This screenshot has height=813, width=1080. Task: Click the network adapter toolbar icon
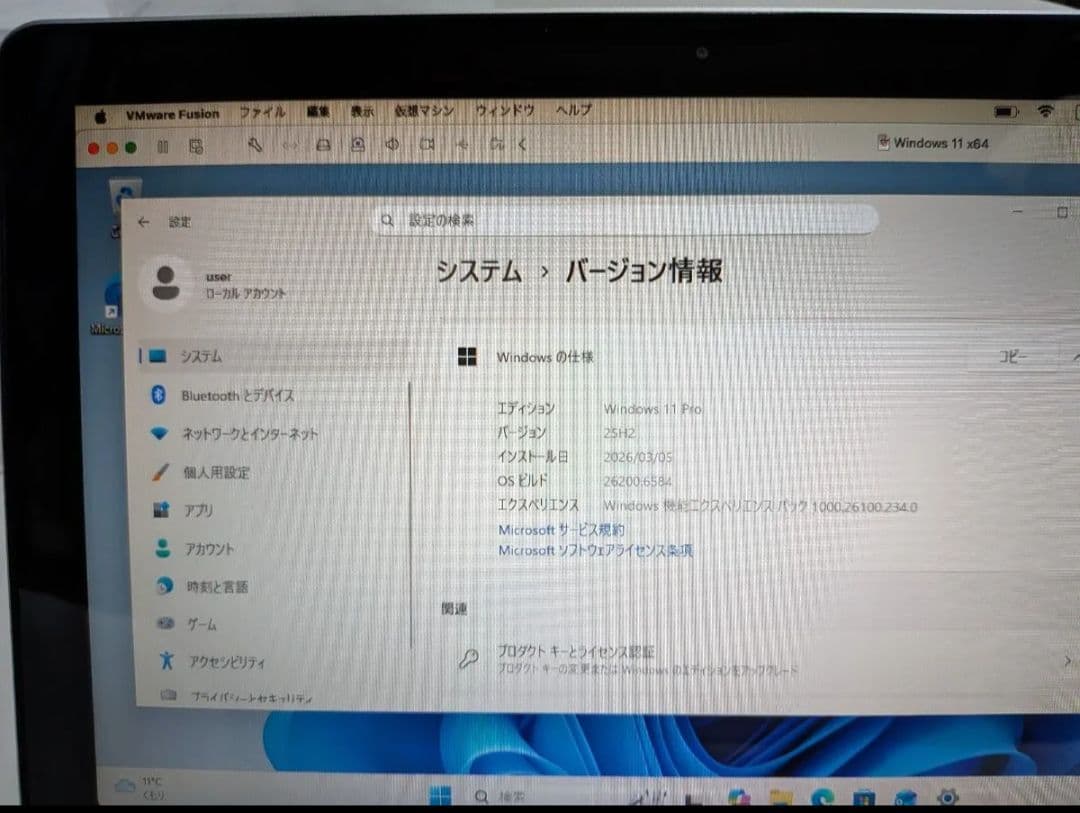click(x=290, y=145)
